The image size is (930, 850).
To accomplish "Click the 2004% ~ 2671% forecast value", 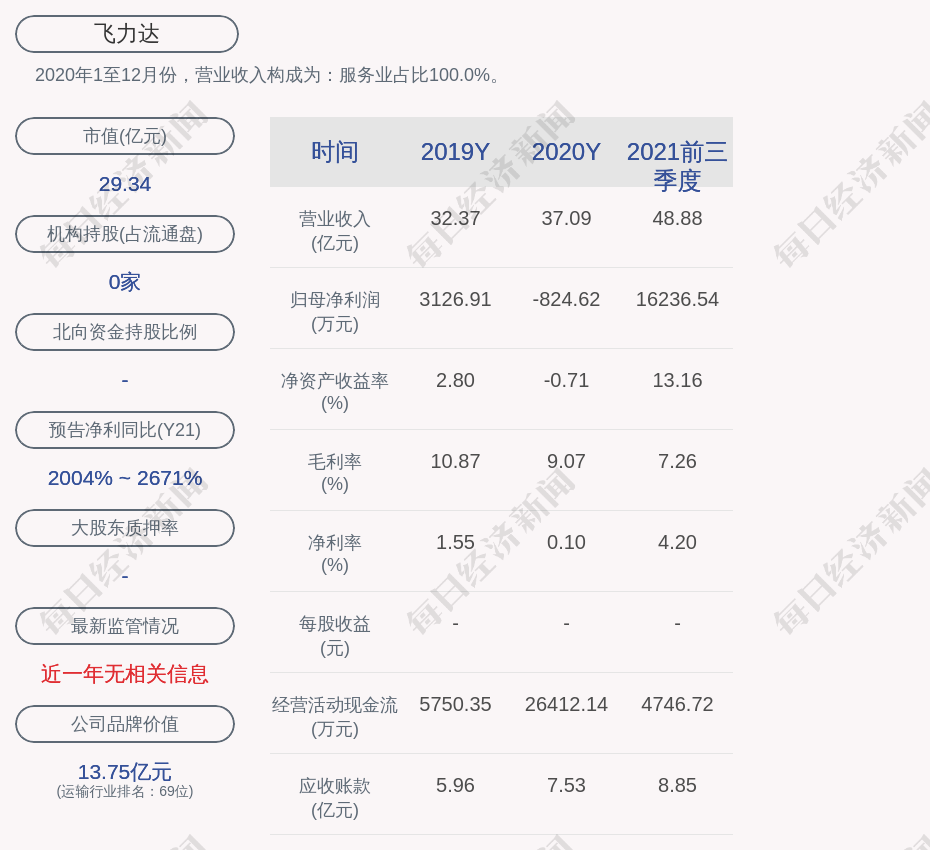I will pyautogui.click(x=125, y=478).
